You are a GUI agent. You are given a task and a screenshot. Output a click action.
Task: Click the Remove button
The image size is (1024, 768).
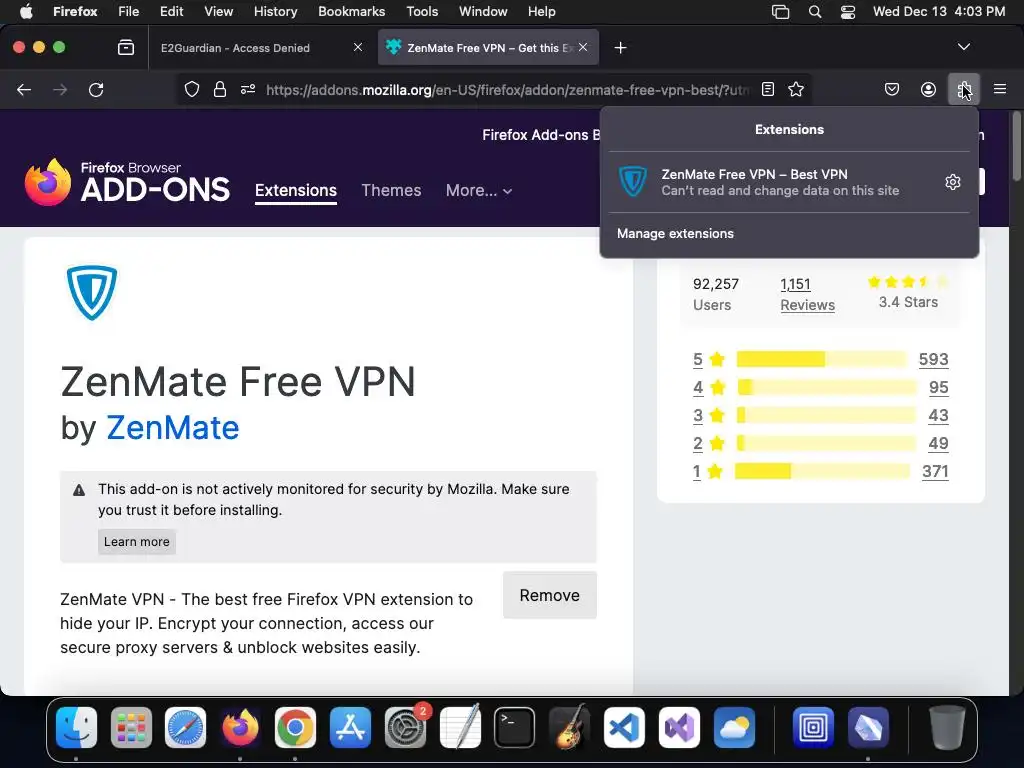pos(550,595)
